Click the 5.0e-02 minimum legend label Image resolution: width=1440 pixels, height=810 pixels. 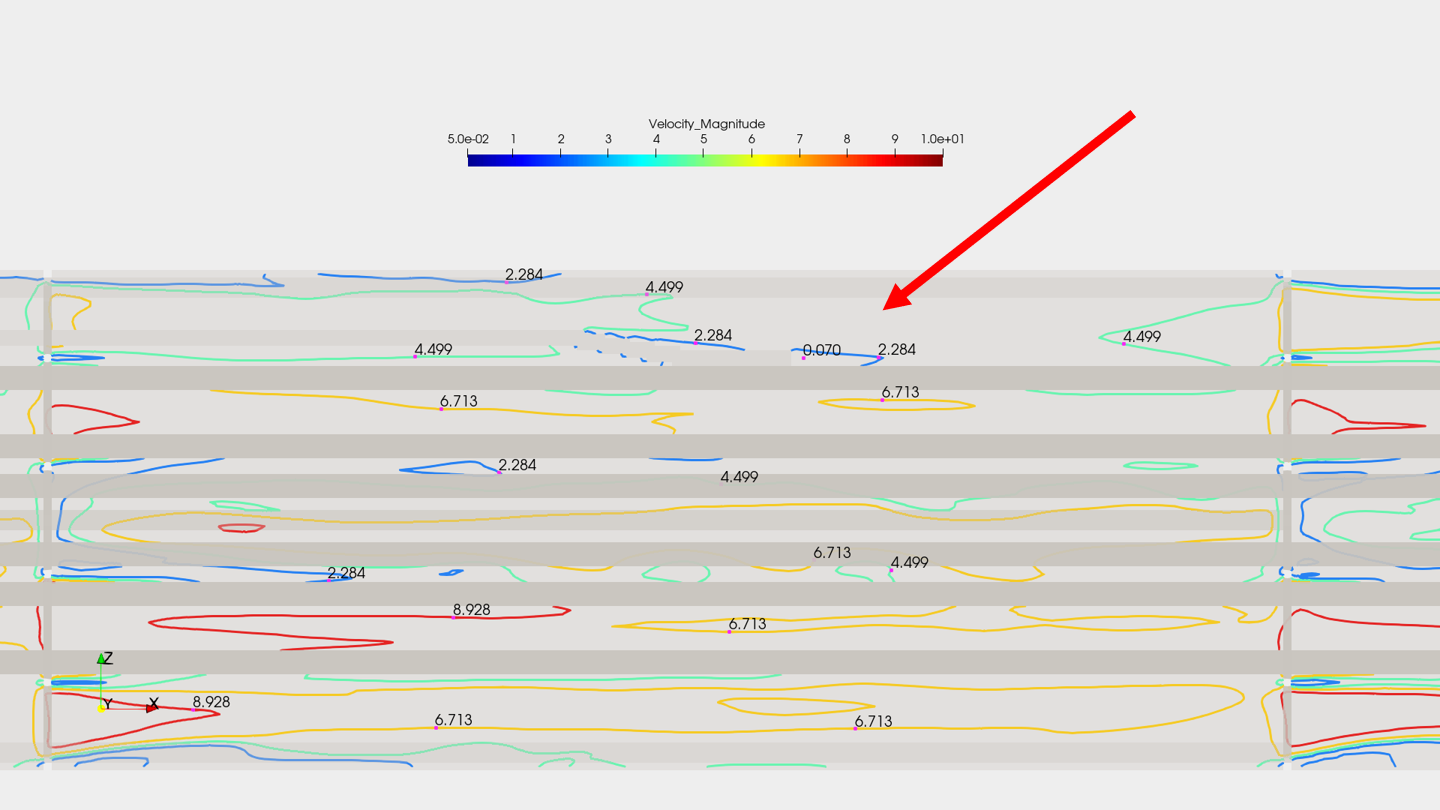(468, 140)
